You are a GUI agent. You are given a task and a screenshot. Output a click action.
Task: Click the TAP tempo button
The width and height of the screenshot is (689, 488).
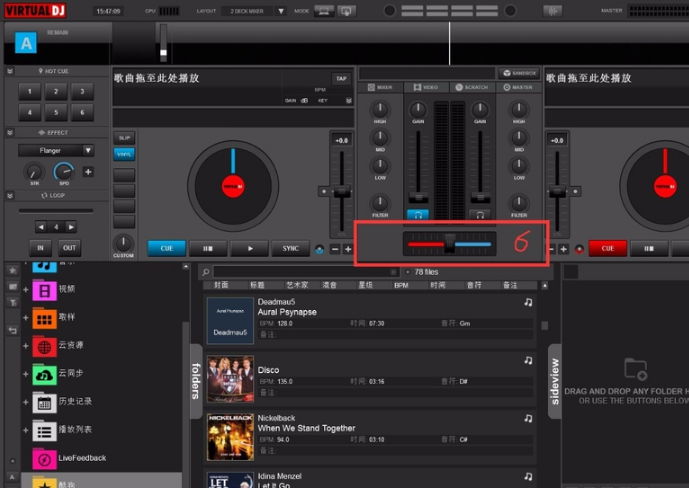tap(341, 79)
